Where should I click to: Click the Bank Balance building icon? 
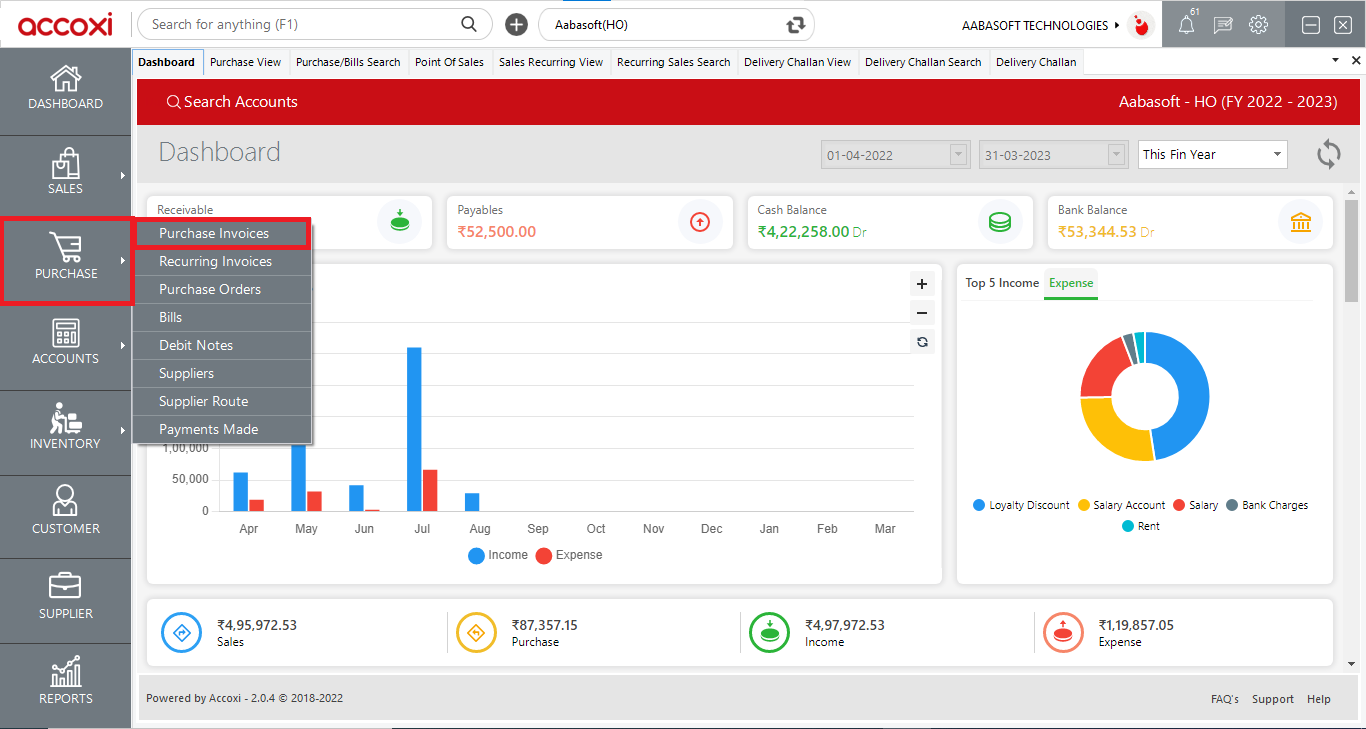click(x=1301, y=222)
